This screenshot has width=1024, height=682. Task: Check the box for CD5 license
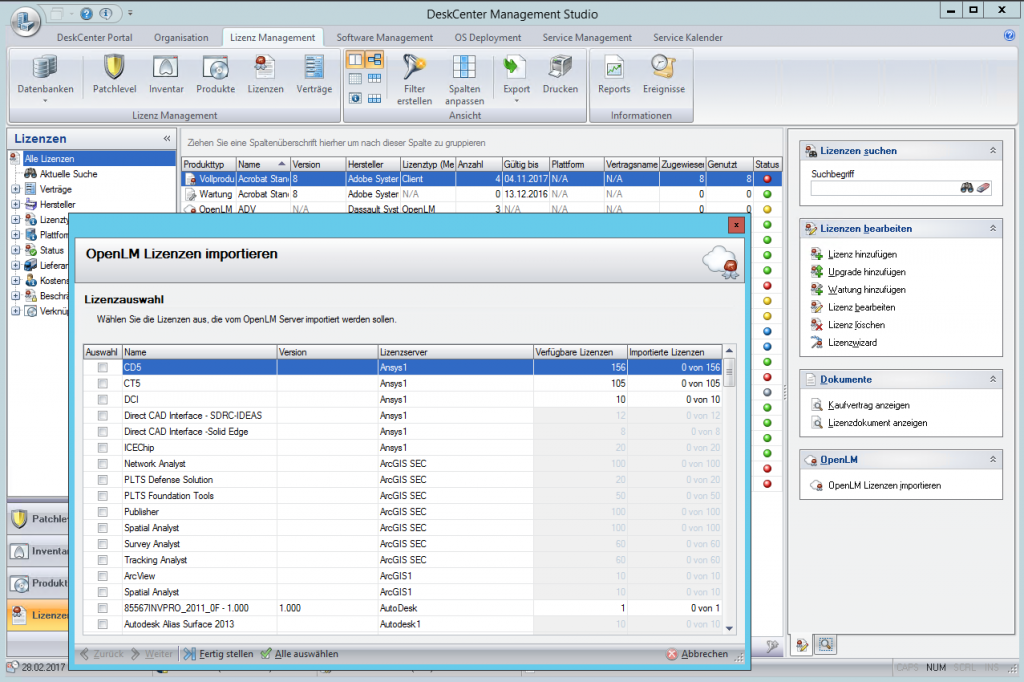[x=102, y=368]
